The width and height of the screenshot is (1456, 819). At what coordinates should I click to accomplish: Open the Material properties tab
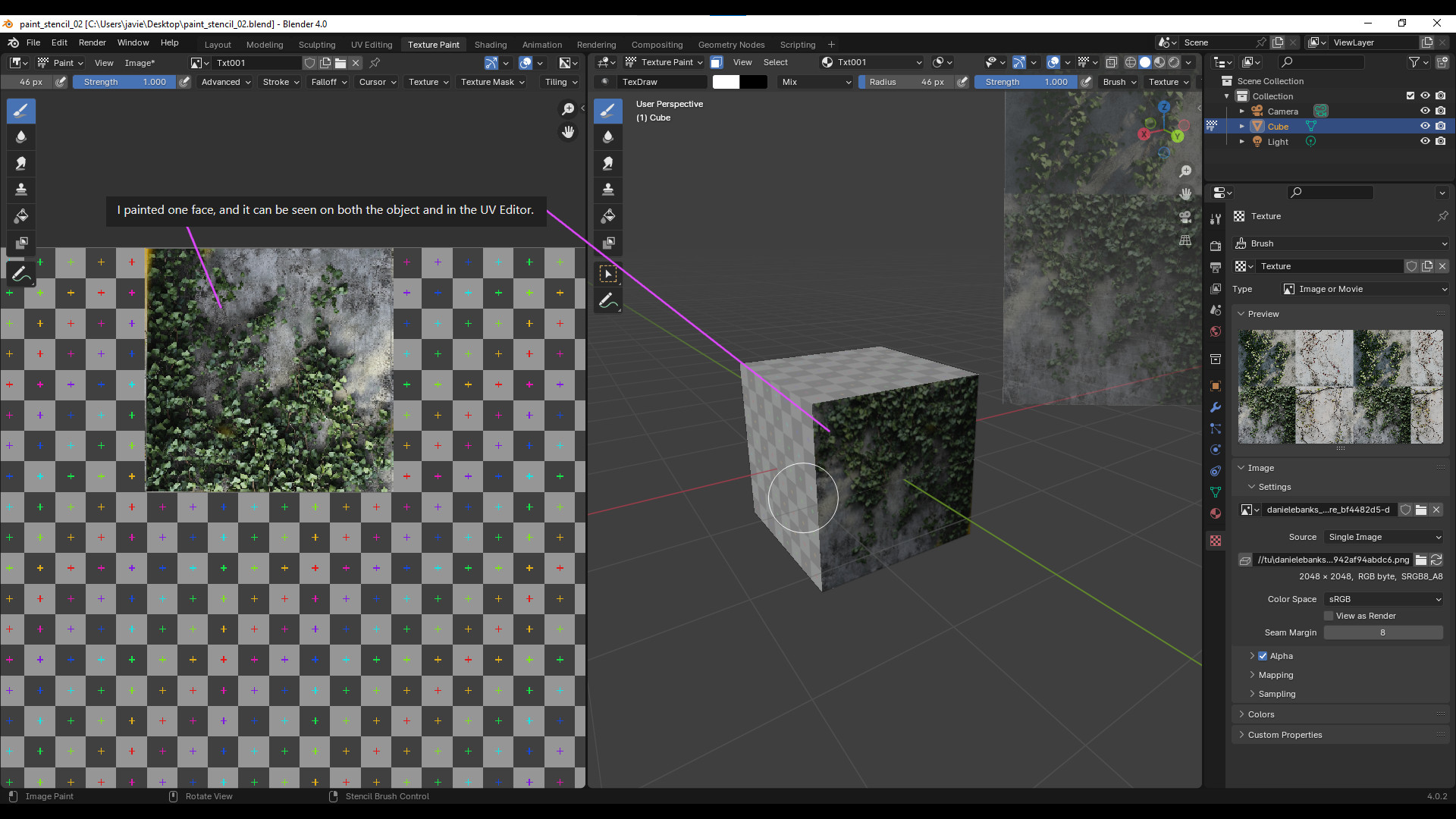click(x=1216, y=513)
